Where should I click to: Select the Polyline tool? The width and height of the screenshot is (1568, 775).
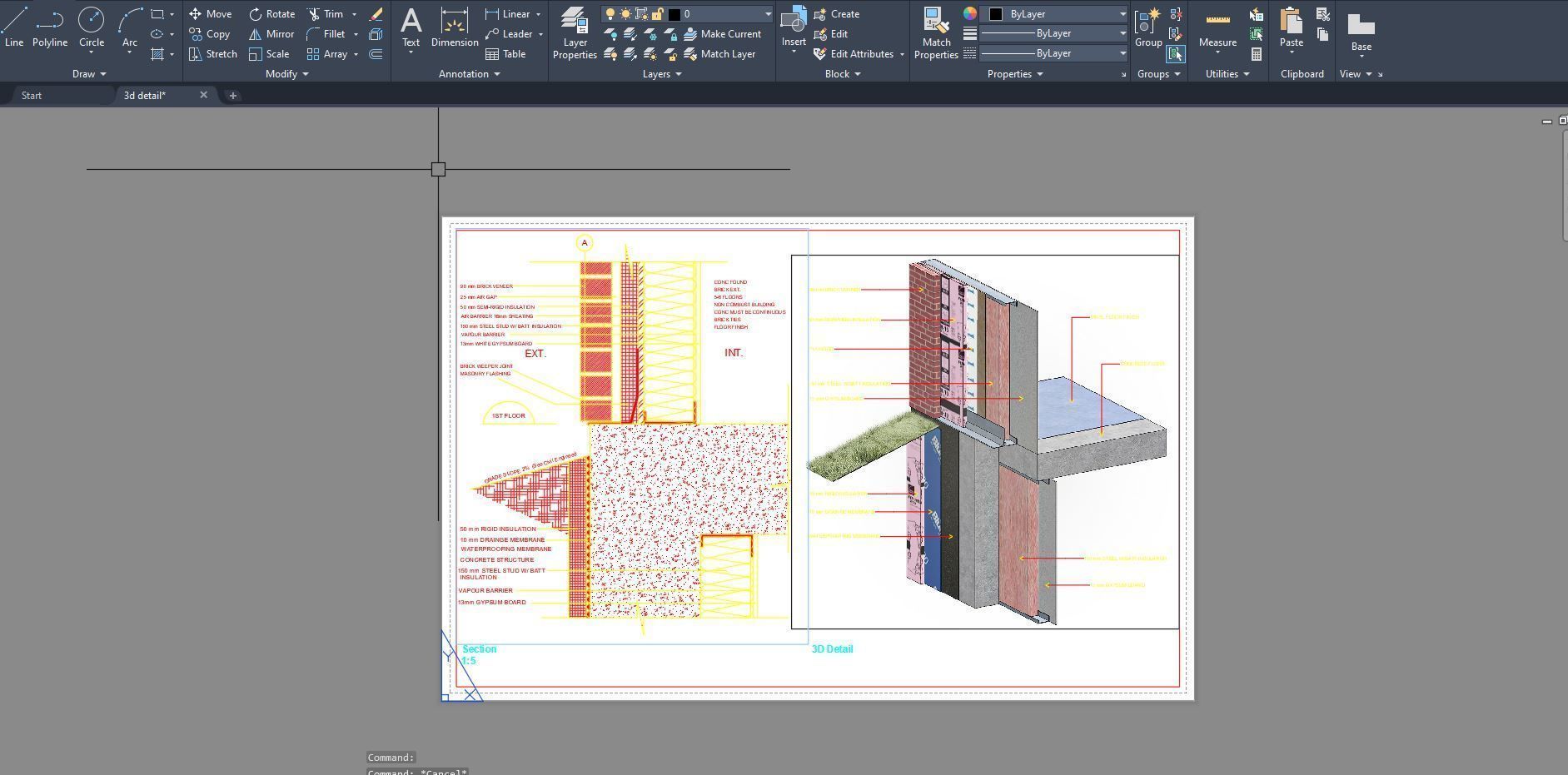[50, 27]
